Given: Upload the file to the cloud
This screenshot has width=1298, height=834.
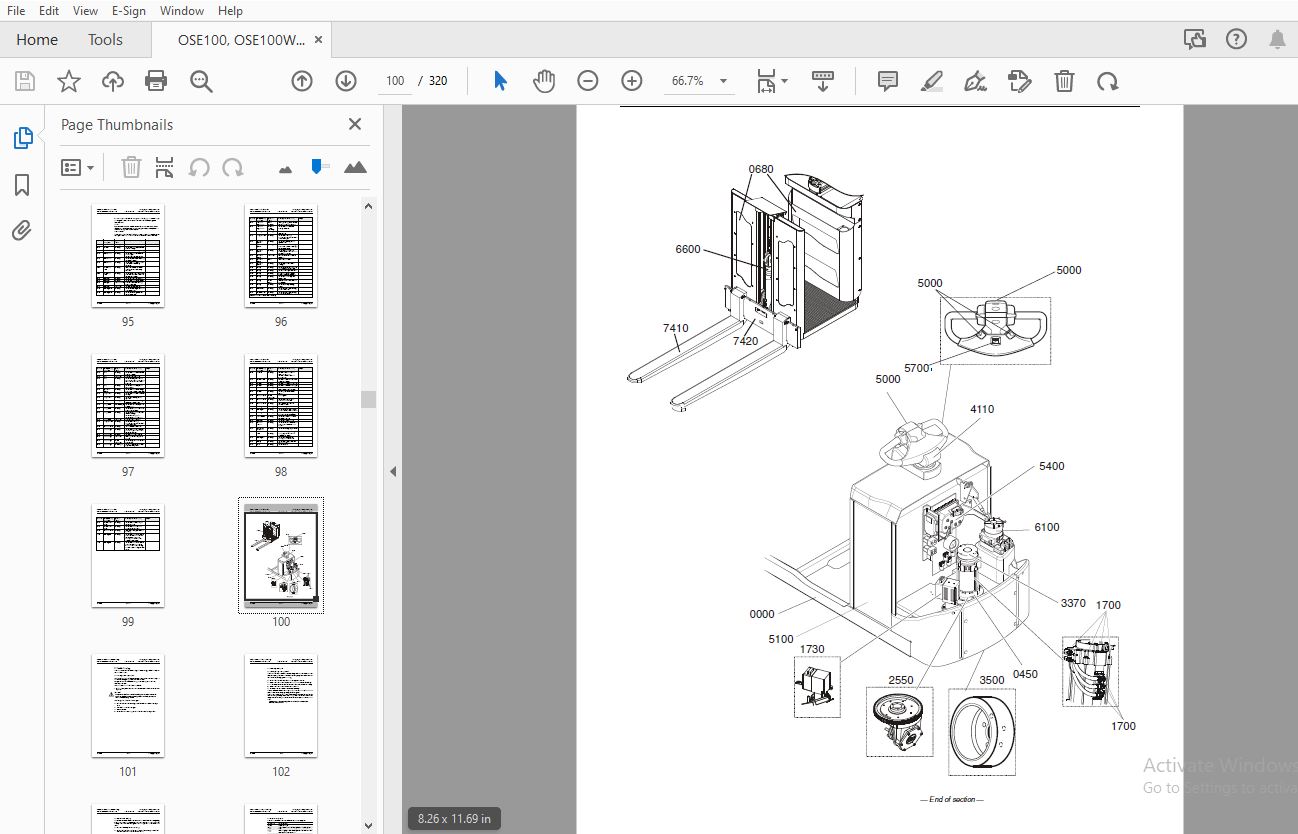Looking at the screenshot, I should tap(113, 81).
